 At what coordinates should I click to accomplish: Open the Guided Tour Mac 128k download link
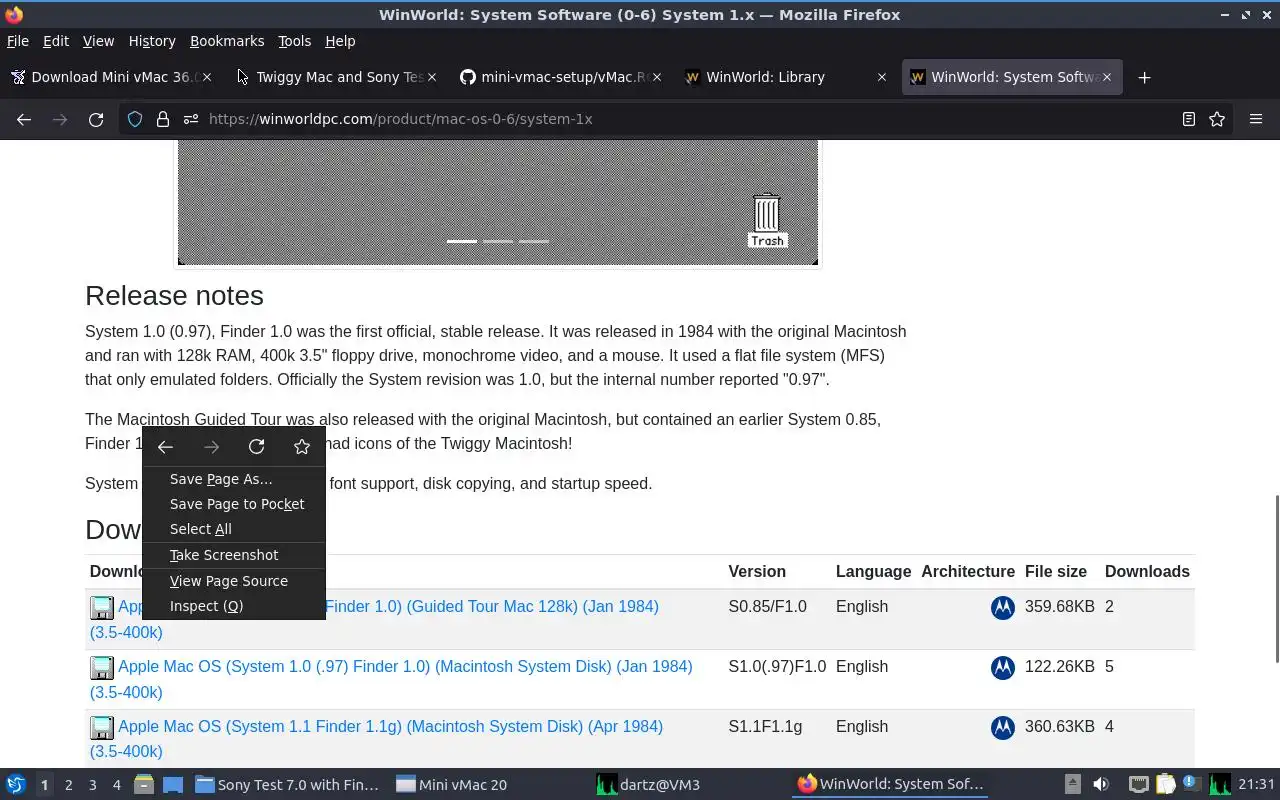pos(374,619)
